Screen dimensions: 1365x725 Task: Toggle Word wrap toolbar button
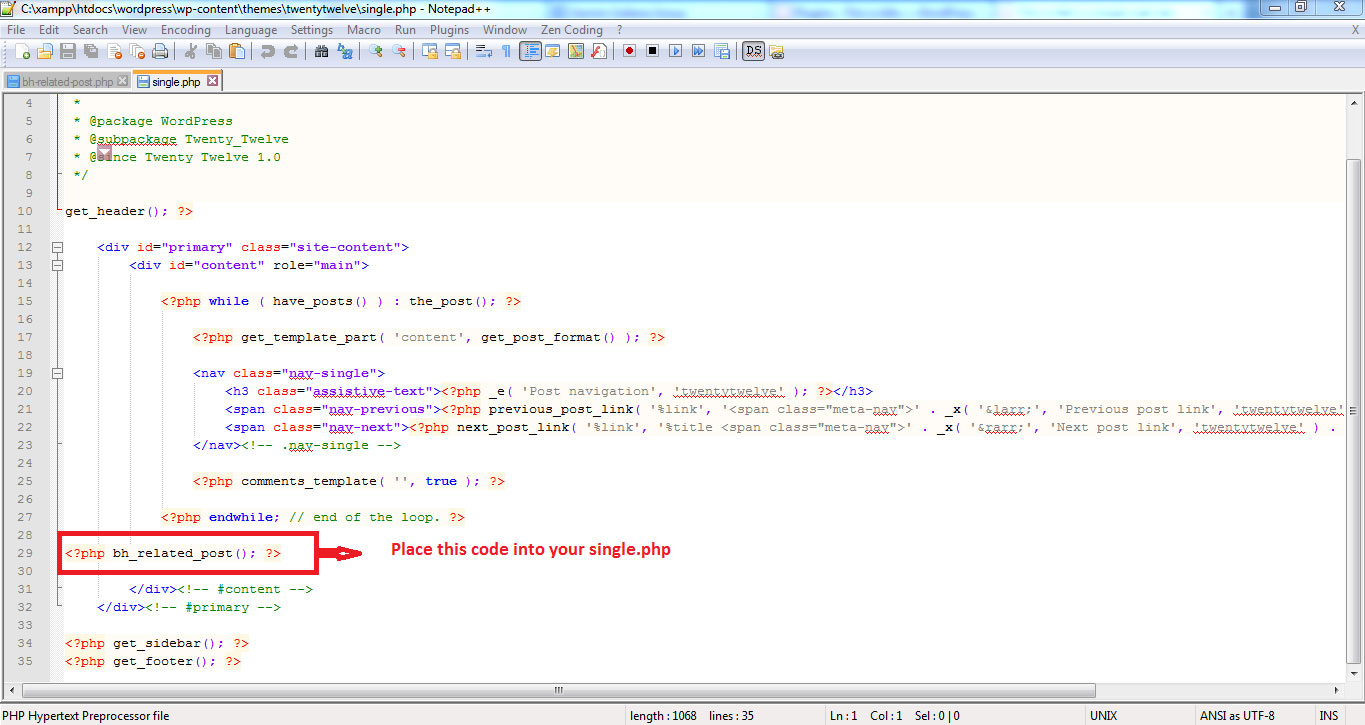pos(484,51)
